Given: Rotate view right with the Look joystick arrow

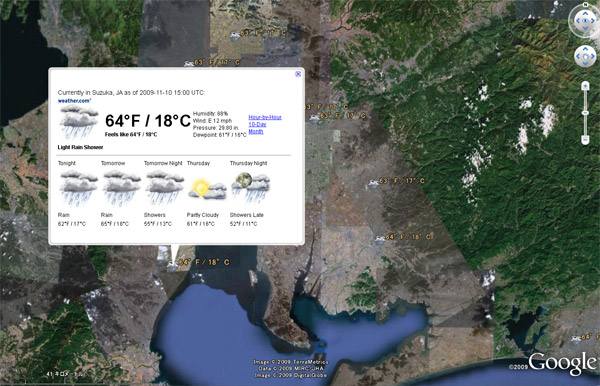Looking at the screenshot, I should (593, 21).
